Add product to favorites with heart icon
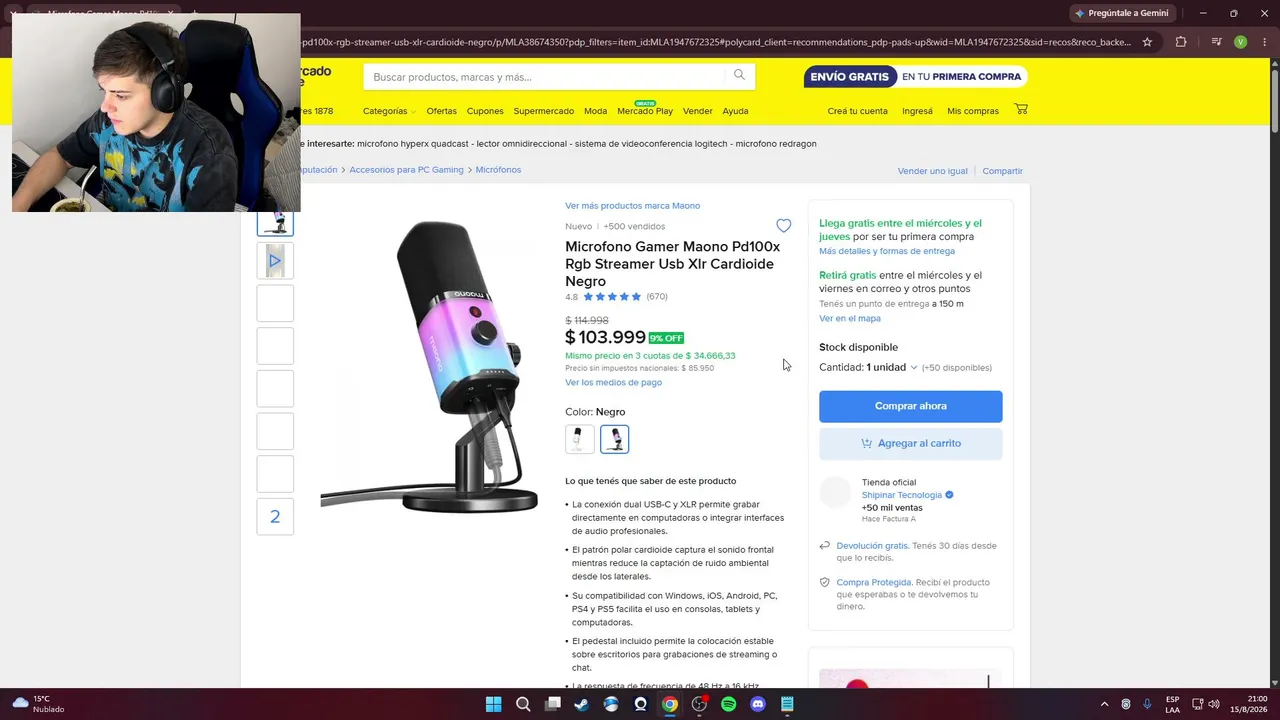The image size is (1280, 720). [783, 226]
